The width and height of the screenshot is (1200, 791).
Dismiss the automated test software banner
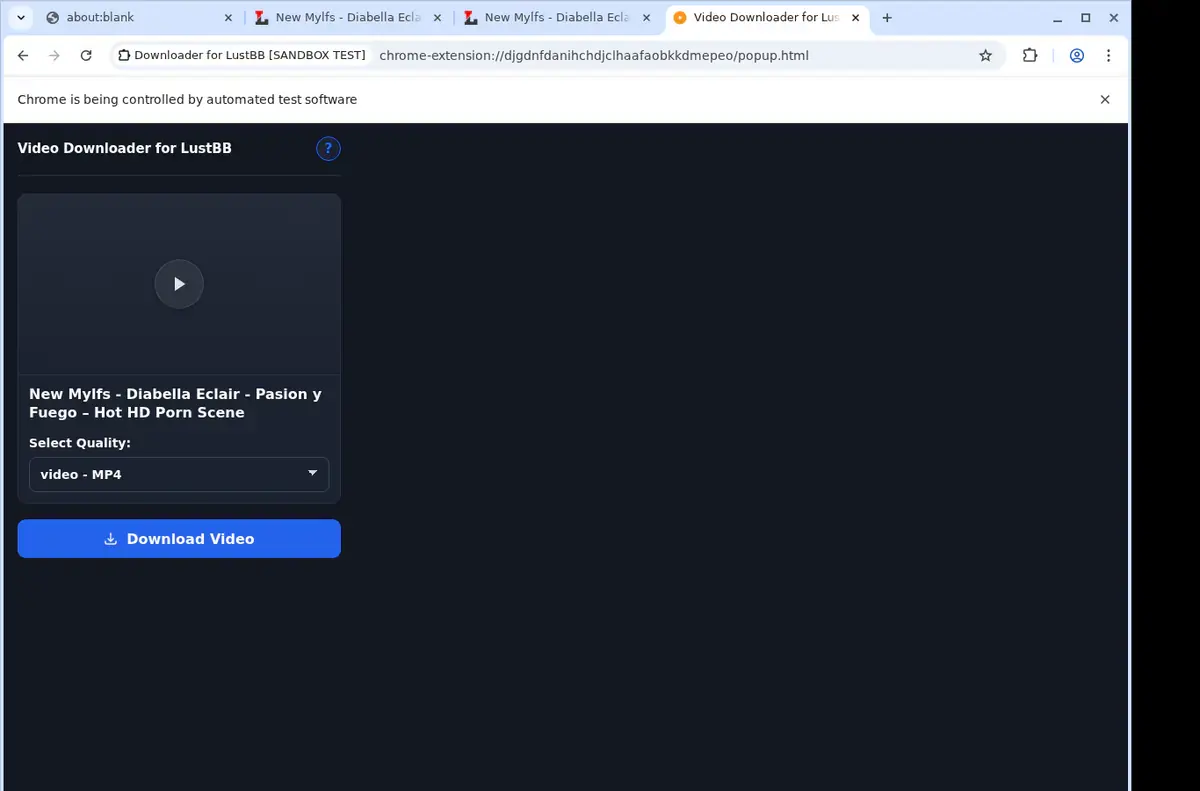coord(1105,99)
